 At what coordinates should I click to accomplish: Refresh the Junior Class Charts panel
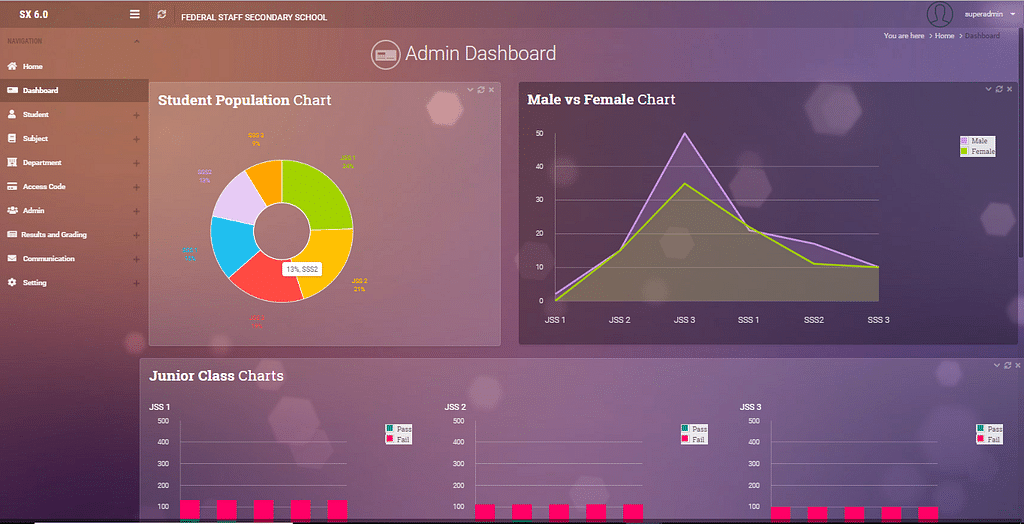1006,365
